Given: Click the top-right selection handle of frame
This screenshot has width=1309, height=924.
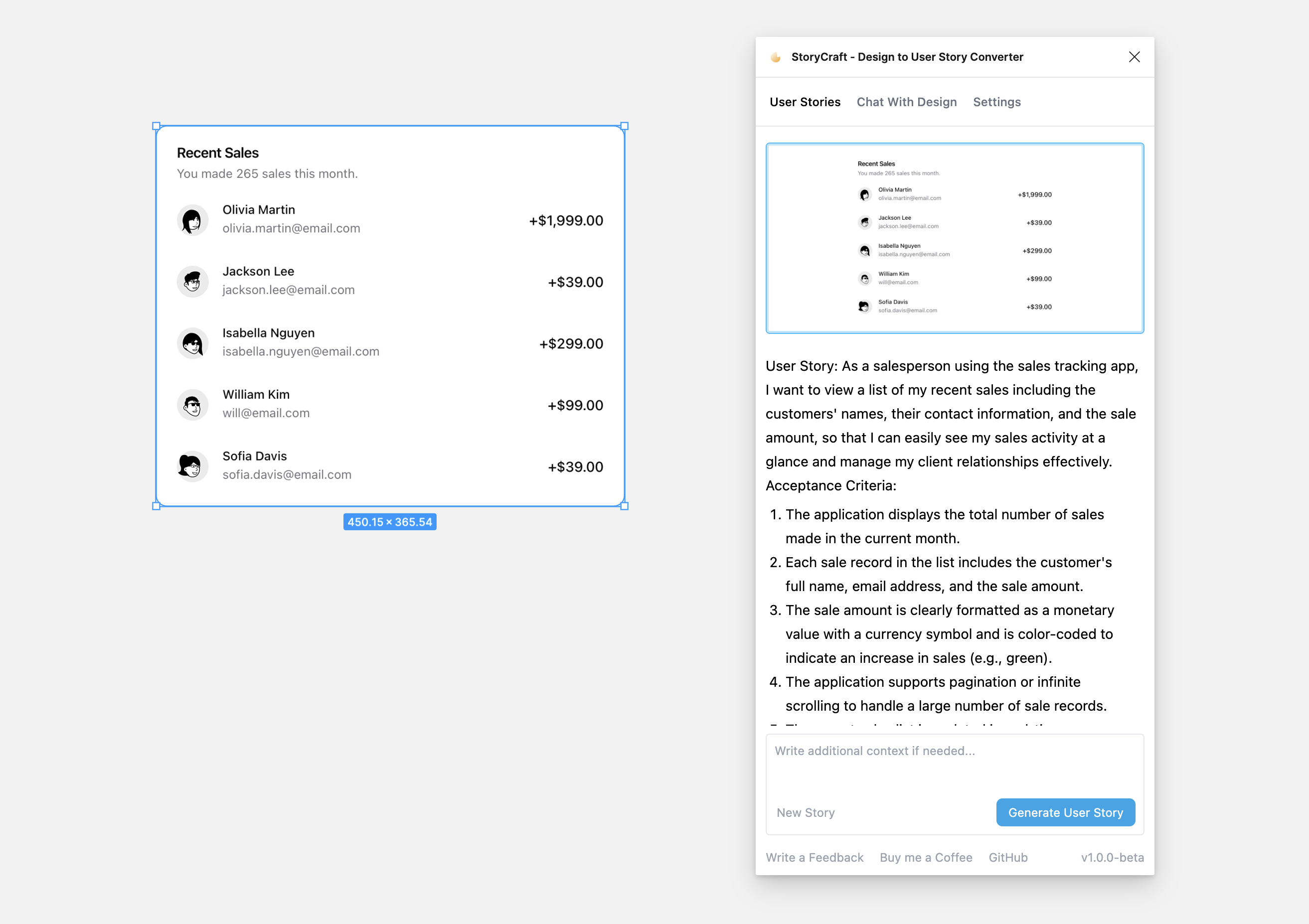Looking at the screenshot, I should point(624,126).
